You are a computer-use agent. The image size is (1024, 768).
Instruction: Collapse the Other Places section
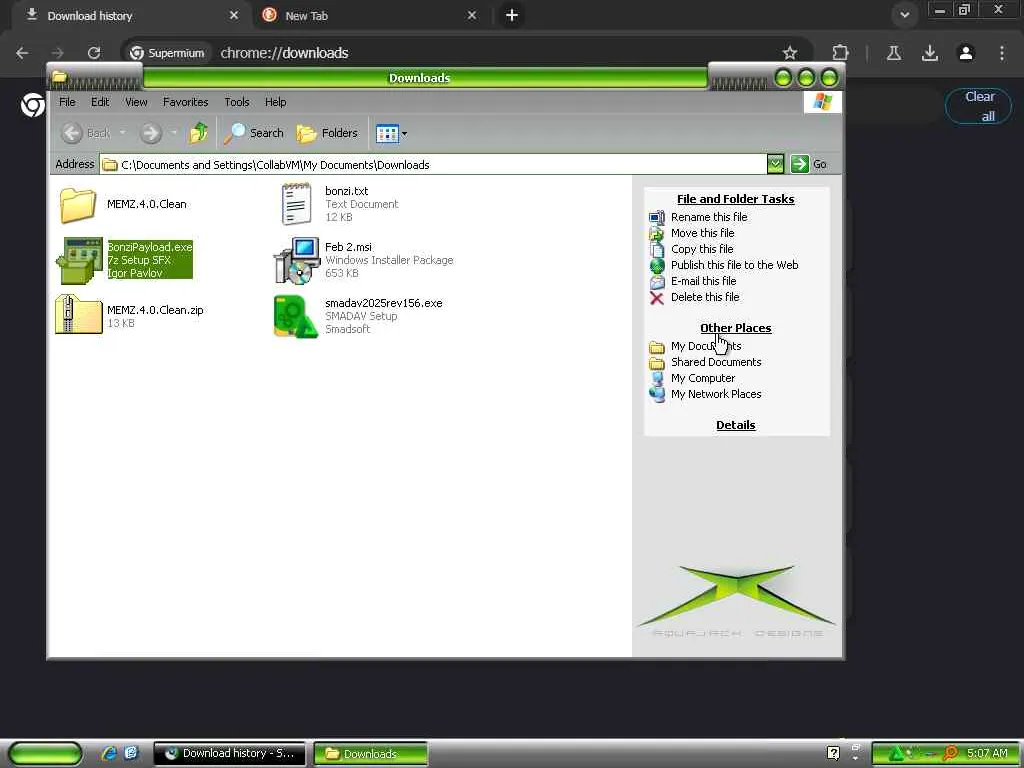tap(735, 328)
